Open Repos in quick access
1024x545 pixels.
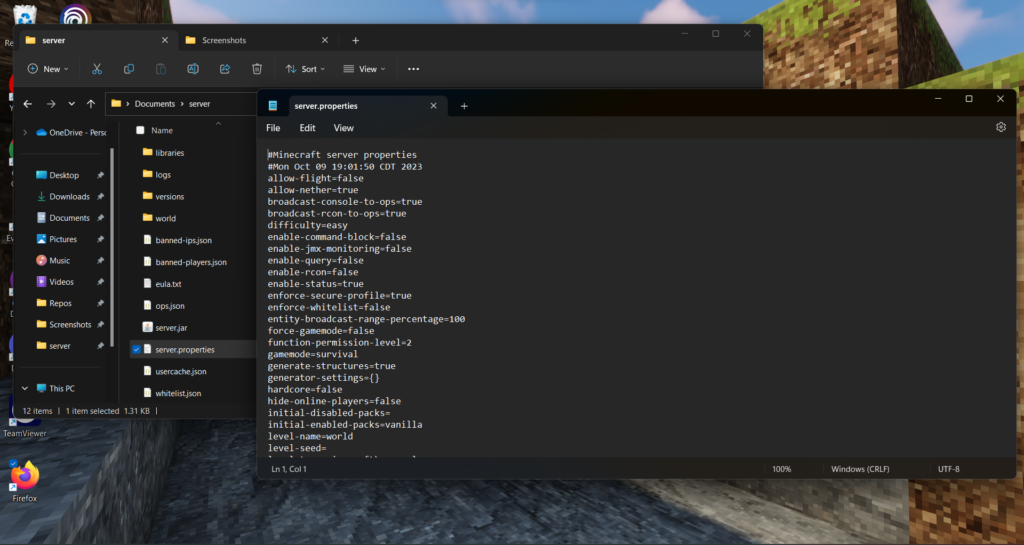click(60, 304)
